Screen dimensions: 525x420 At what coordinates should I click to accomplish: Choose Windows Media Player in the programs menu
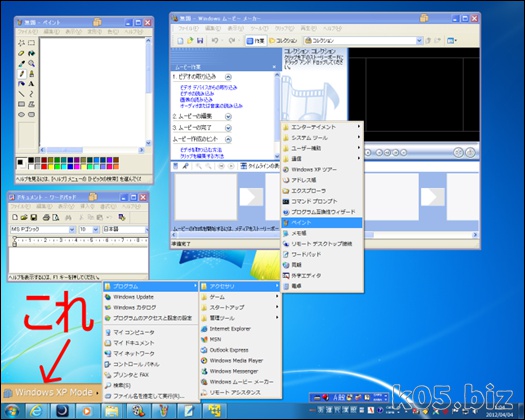point(240,361)
